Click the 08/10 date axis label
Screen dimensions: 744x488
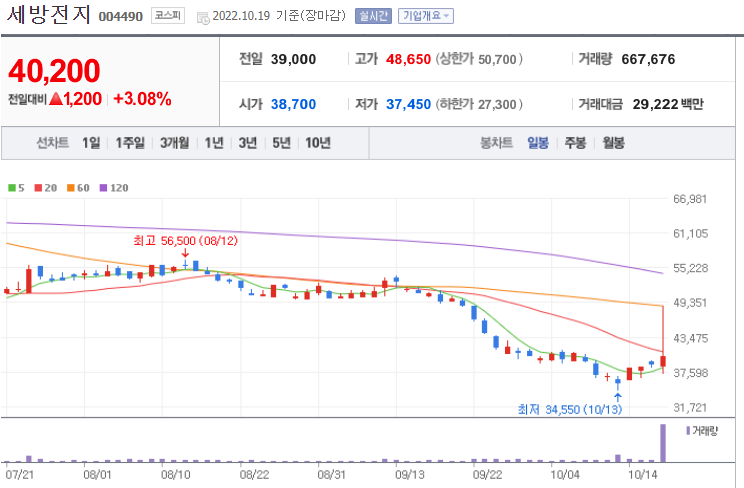pyautogui.click(x=176, y=475)
